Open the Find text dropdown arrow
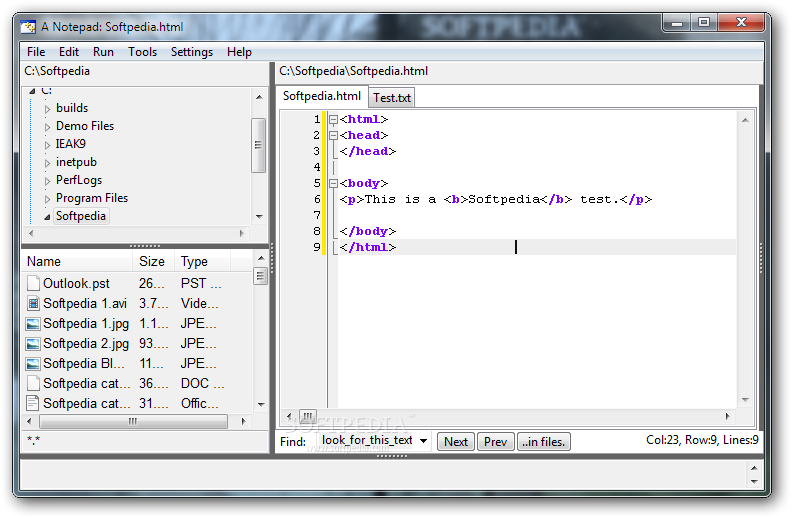Image resolution: width=792 pixels, height=518 pixels. click(423, 441)
